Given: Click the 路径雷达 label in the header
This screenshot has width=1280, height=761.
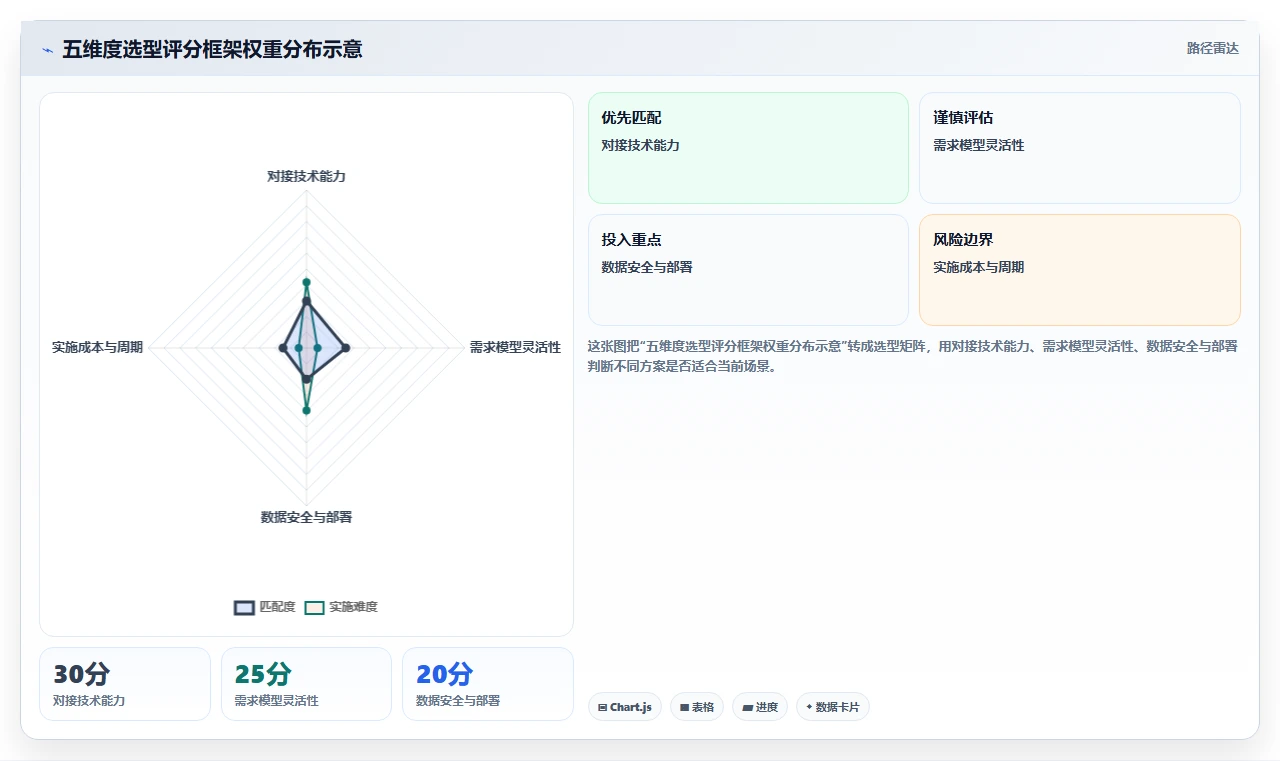Looking at the screenshot, I should [x=1212, y=48].
